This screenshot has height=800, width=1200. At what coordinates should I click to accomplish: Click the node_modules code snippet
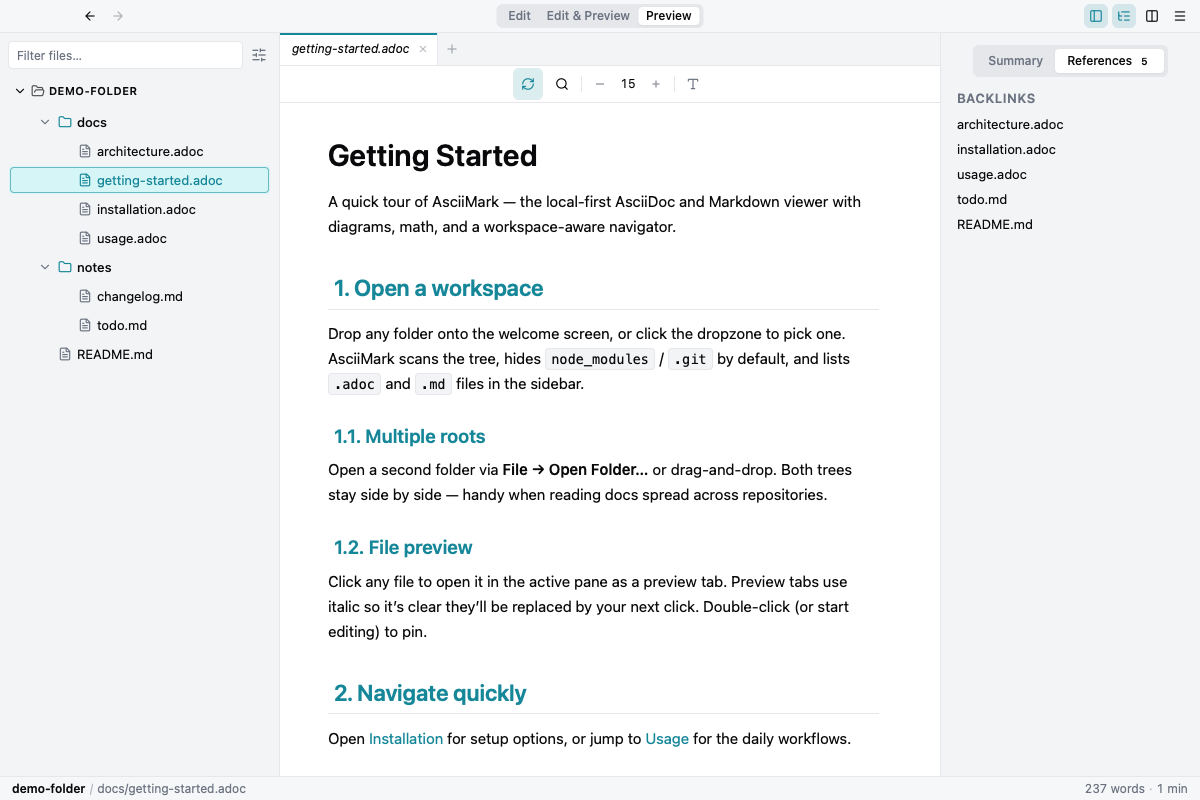pos(600,359)
